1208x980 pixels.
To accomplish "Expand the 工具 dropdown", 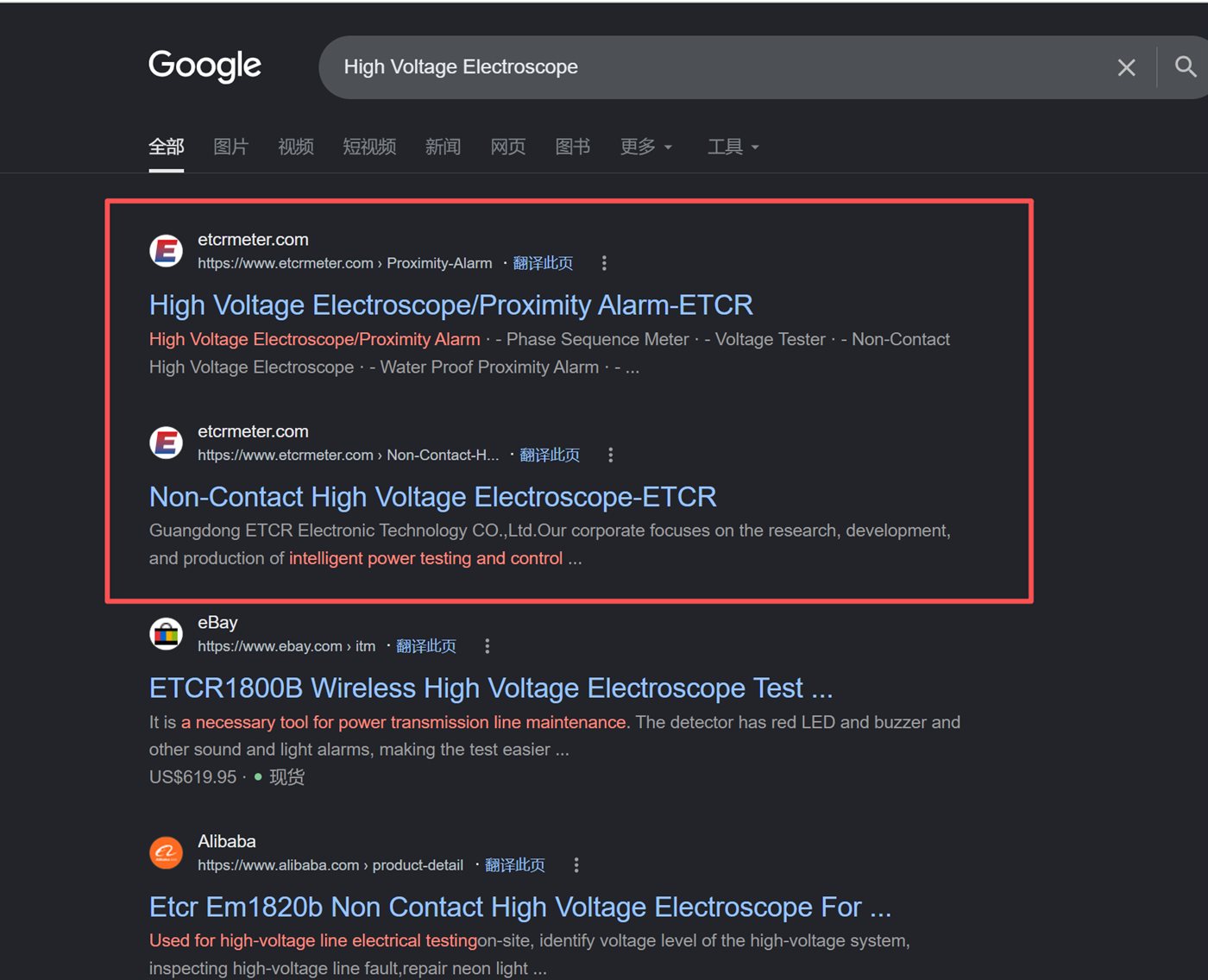I will (733, 147).
